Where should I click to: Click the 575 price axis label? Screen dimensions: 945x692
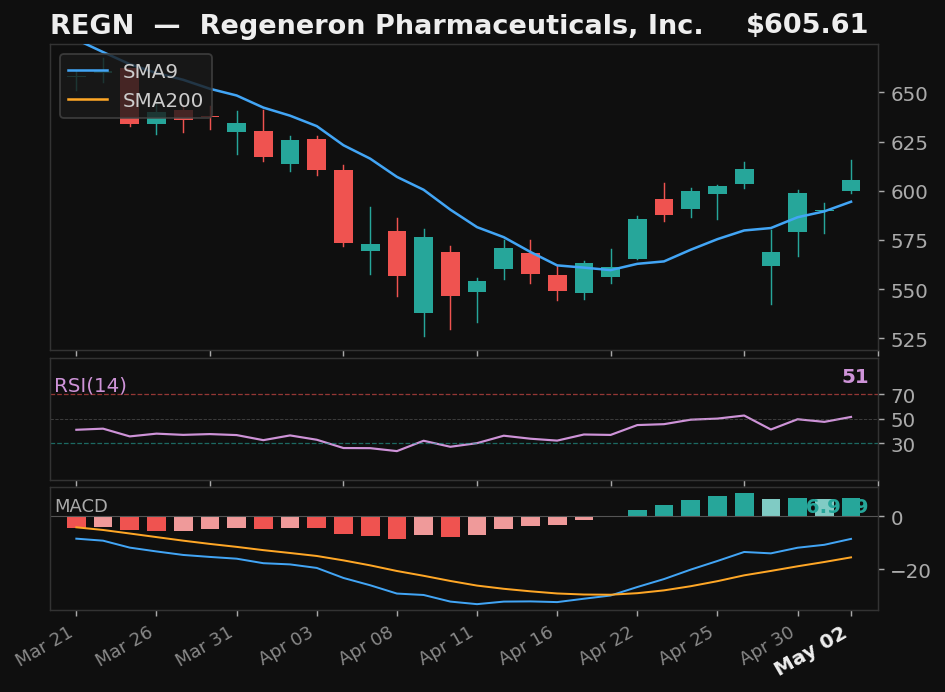click(909, 241)
